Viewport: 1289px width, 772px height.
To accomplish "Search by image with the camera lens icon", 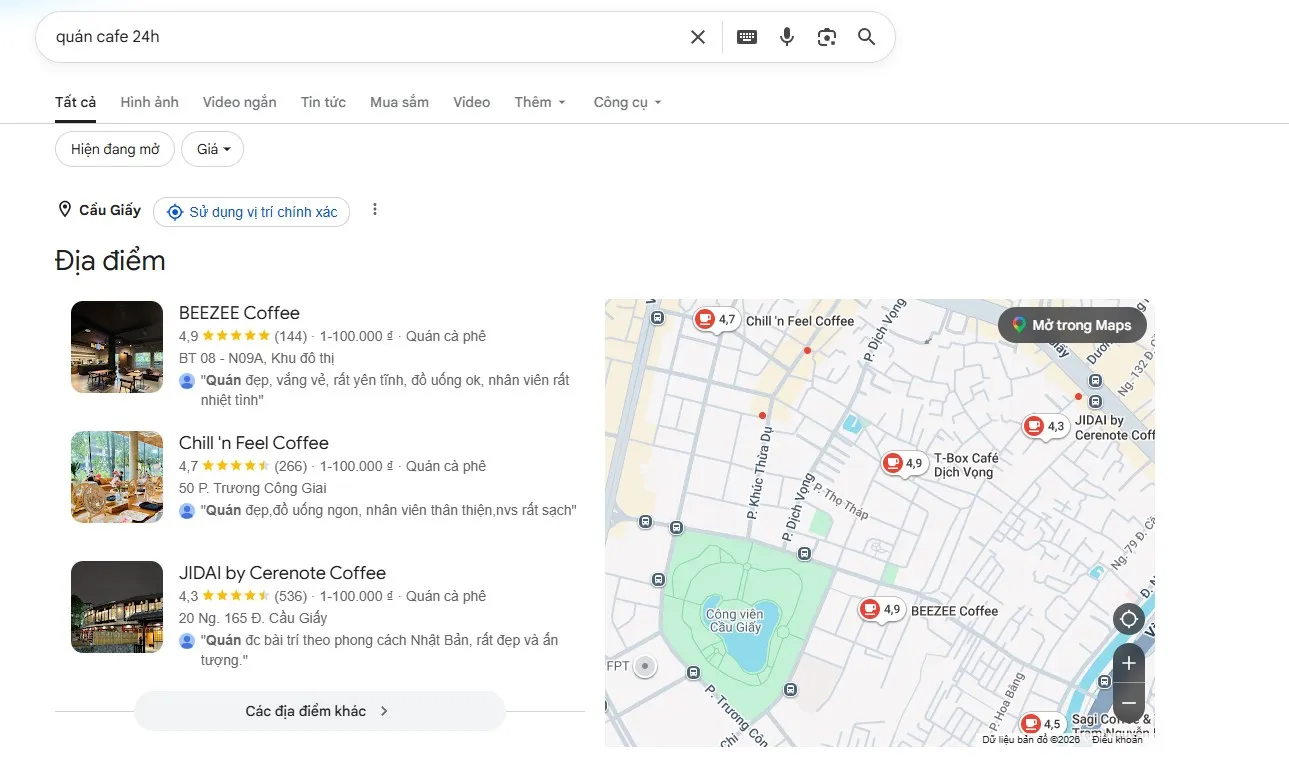I will coord(827,37).
